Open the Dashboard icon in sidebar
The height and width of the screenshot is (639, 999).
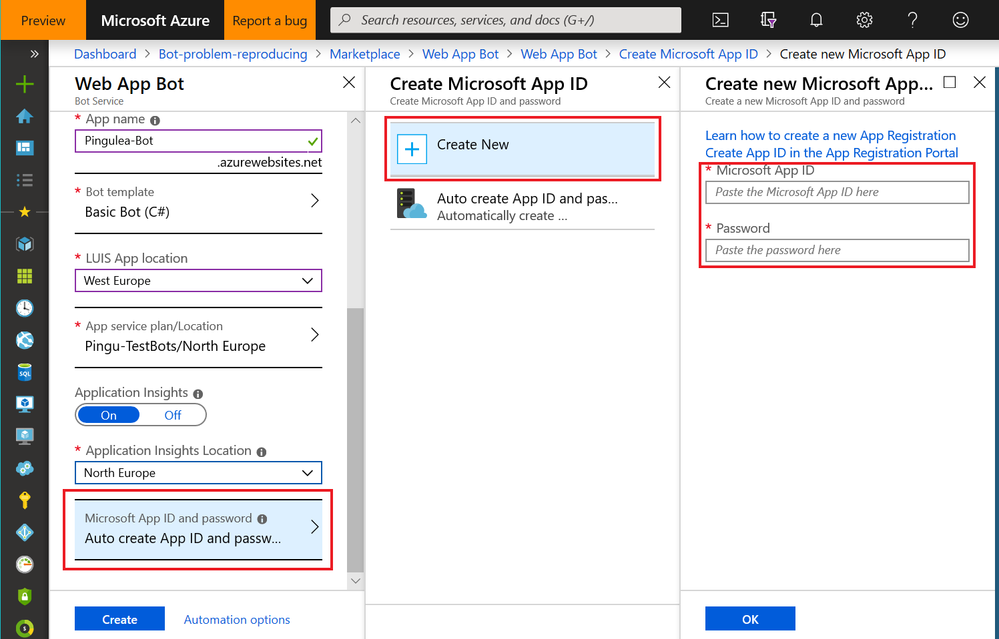click(24, 148)
